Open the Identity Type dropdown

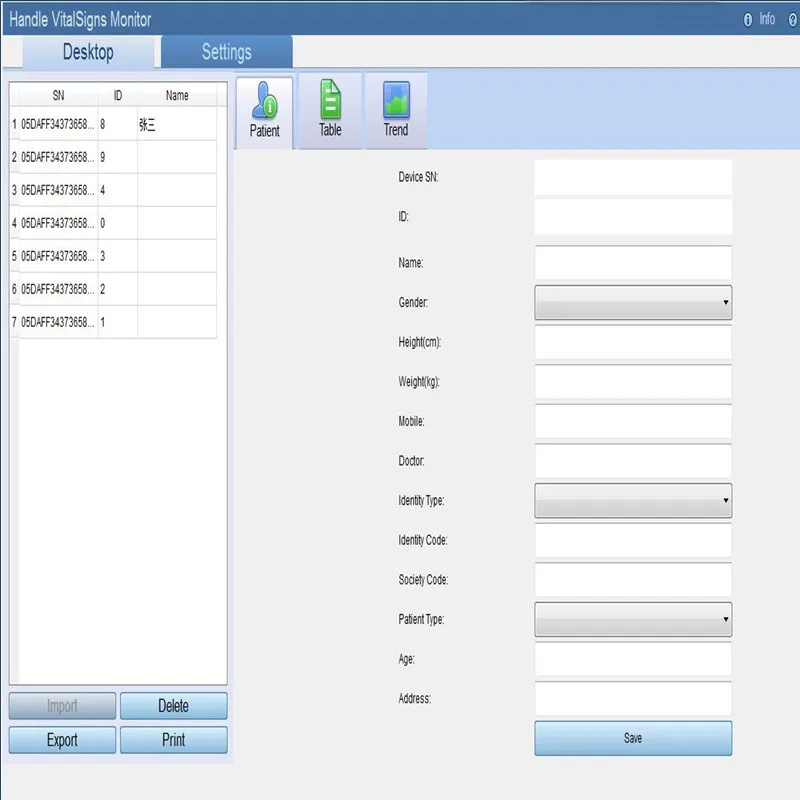point(633,501)
